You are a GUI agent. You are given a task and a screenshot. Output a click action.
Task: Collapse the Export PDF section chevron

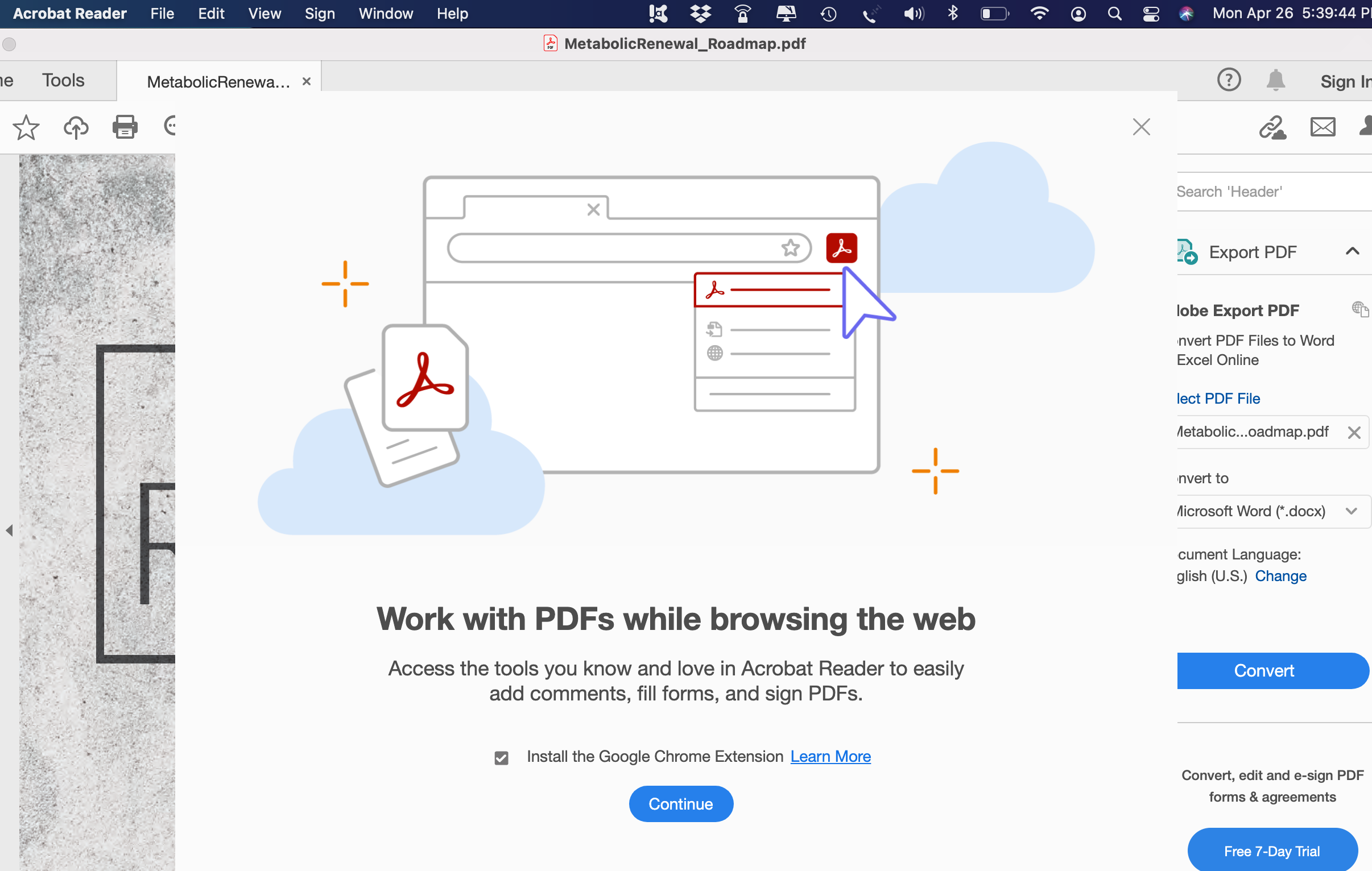[x=1352, y=251]
